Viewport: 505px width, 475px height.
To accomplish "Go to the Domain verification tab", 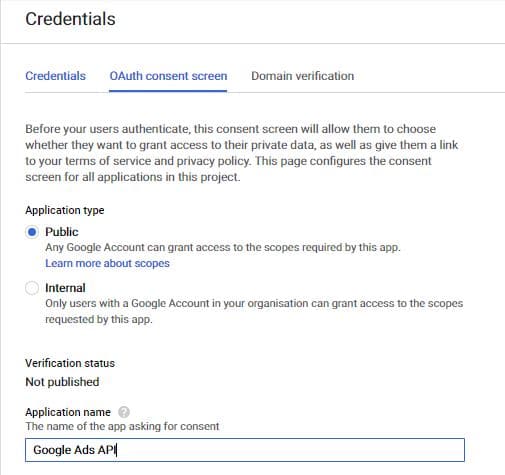I will (x=303, y=76).
